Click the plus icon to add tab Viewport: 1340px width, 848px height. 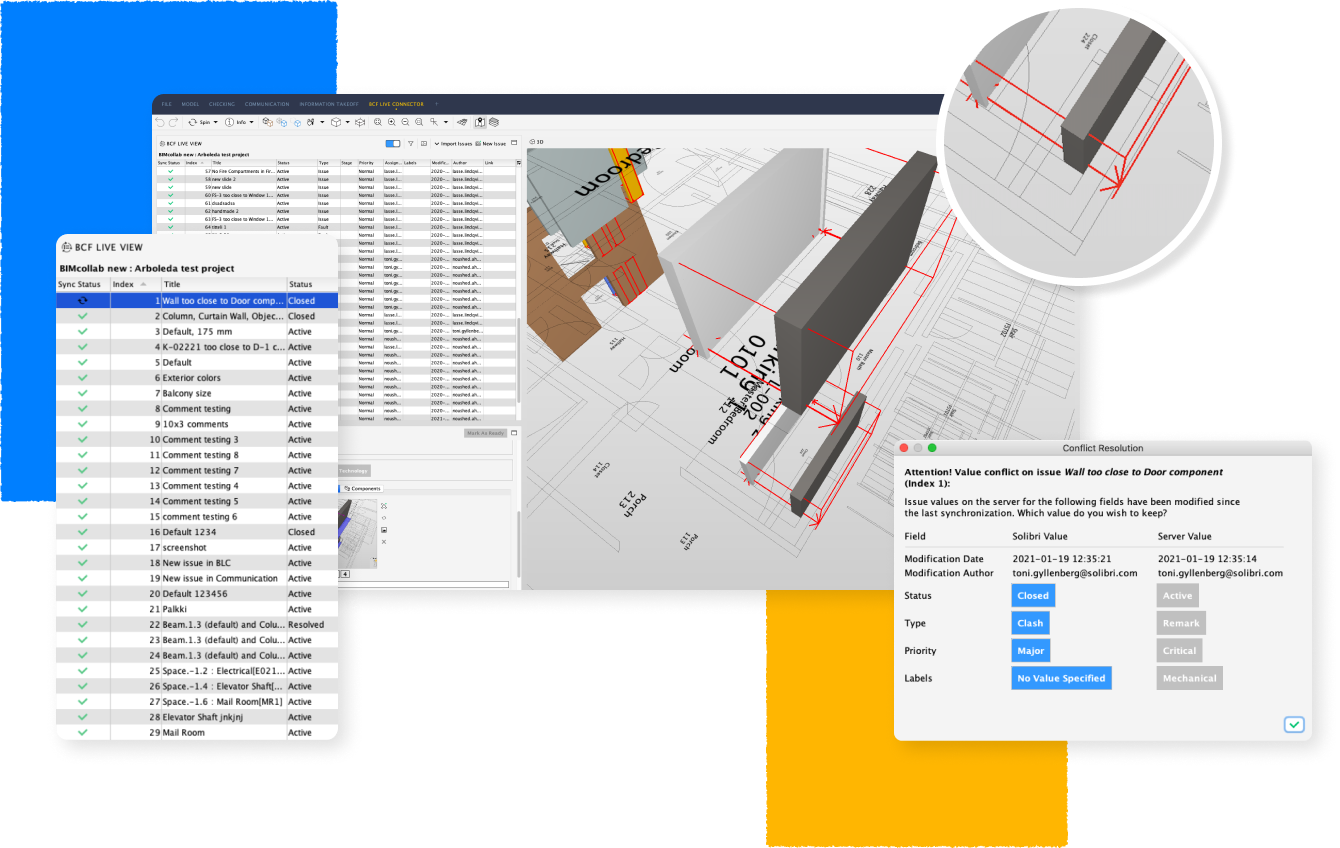tap(436, 104)
